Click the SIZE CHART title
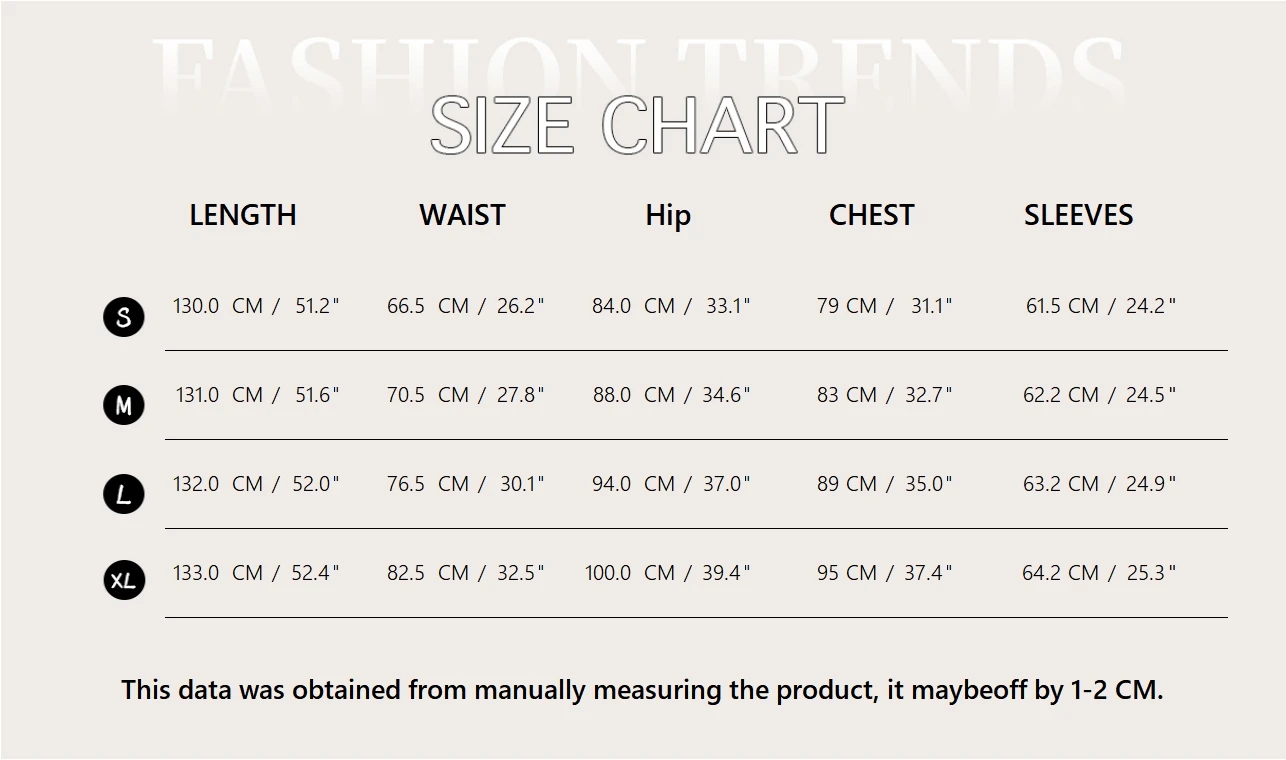Screen dimensions: 1286x760 [x=637, y=126]
